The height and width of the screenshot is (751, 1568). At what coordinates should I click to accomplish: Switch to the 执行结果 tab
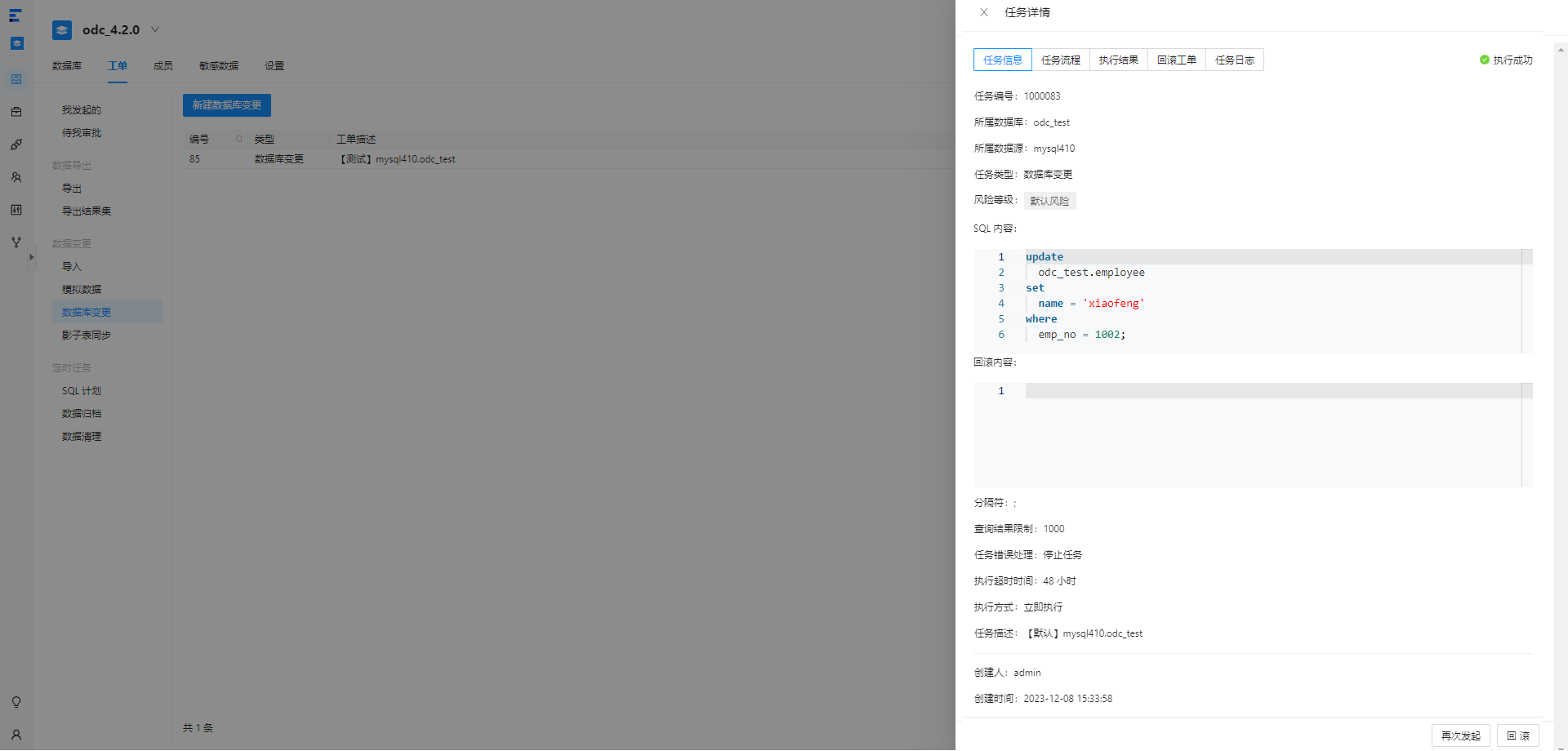click(1119, 60)
